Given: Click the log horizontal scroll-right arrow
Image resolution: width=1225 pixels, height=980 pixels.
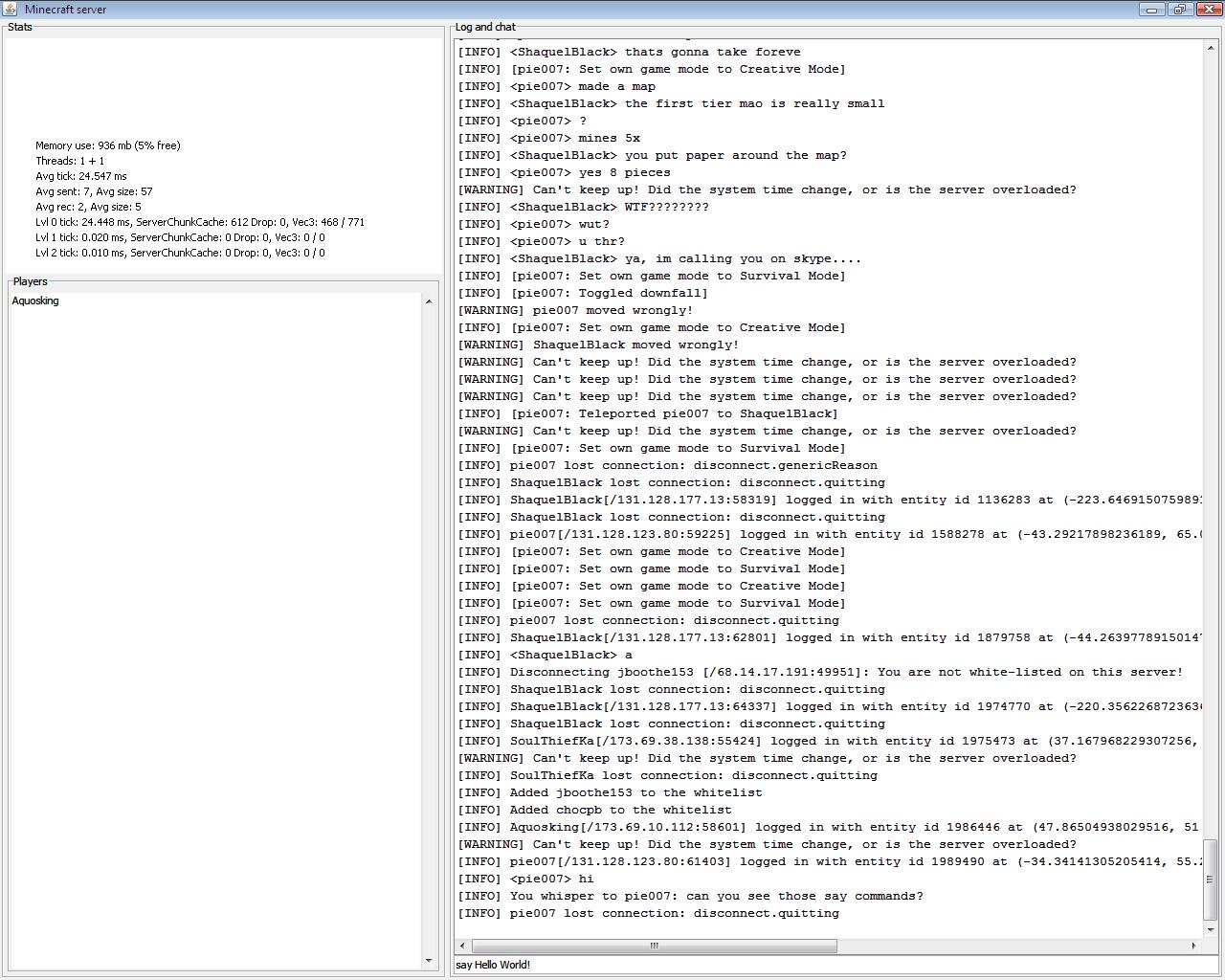Looking at the screenshot, I should pyautogui.click(x=1193, y=946).
